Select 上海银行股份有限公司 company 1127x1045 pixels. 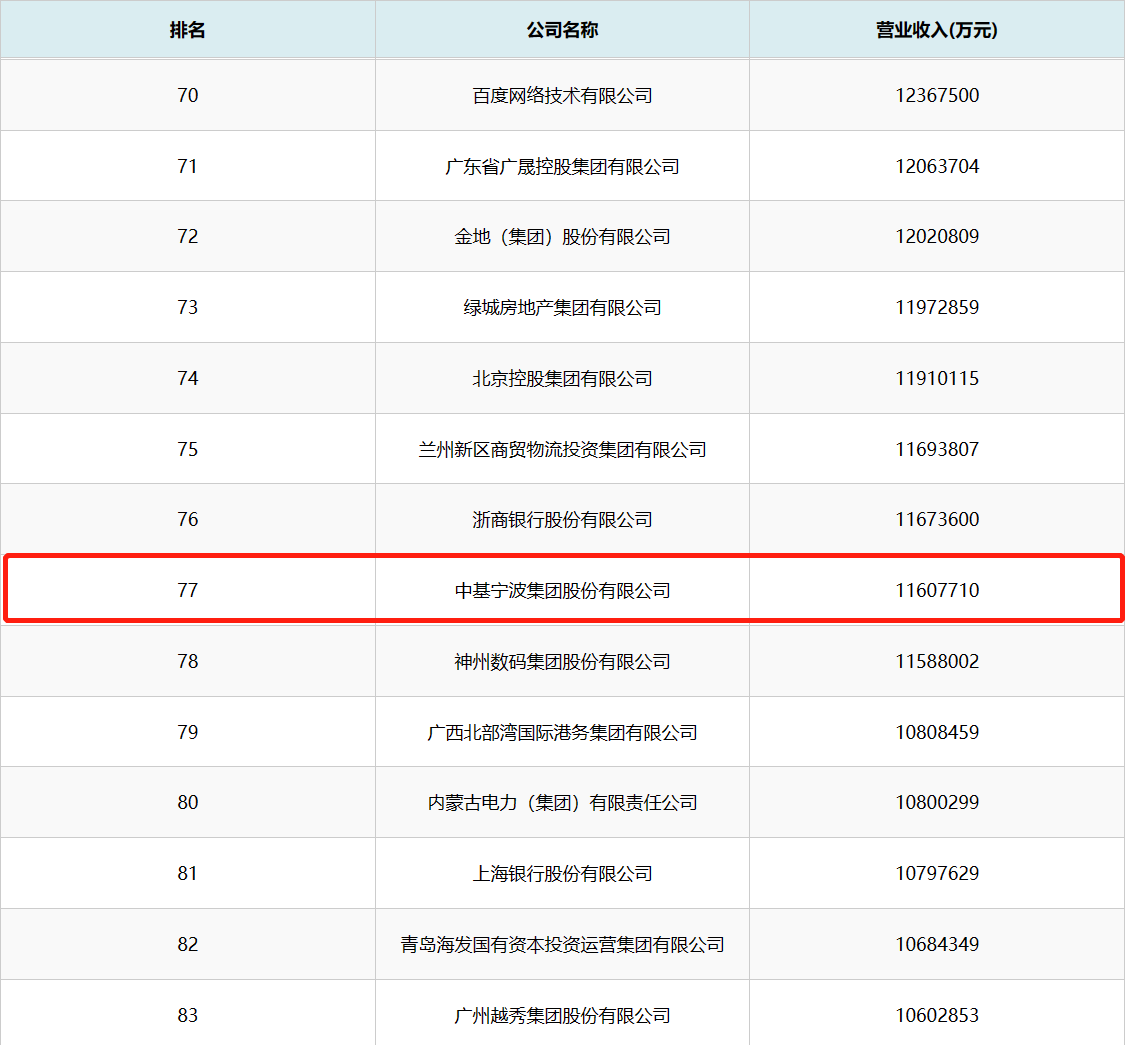[x=562, y=874]
